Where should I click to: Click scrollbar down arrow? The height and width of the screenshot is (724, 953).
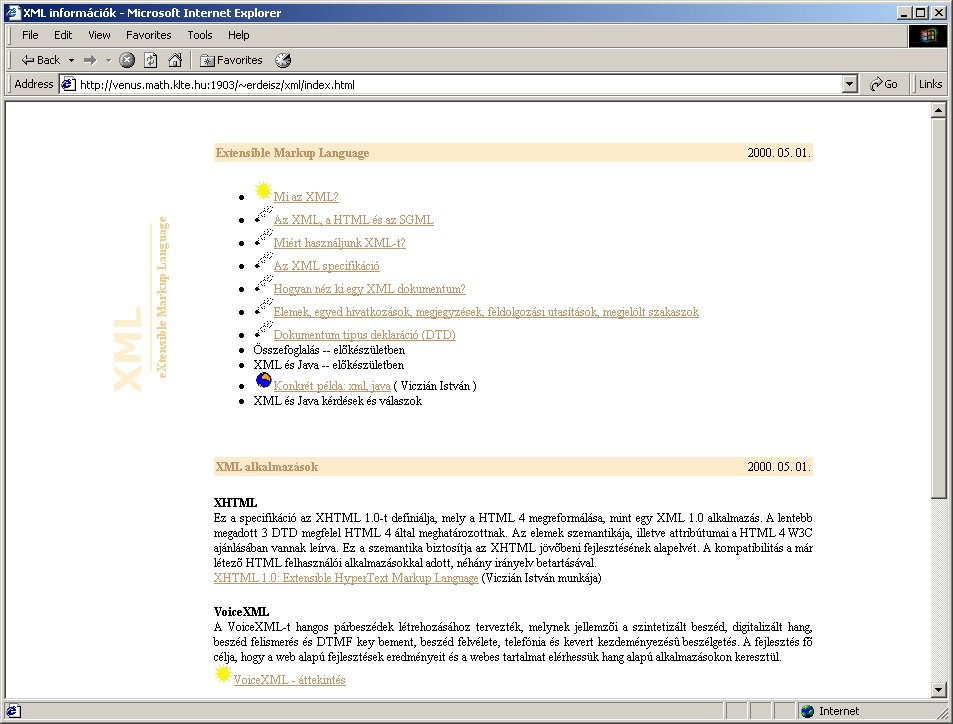[938, 690]
